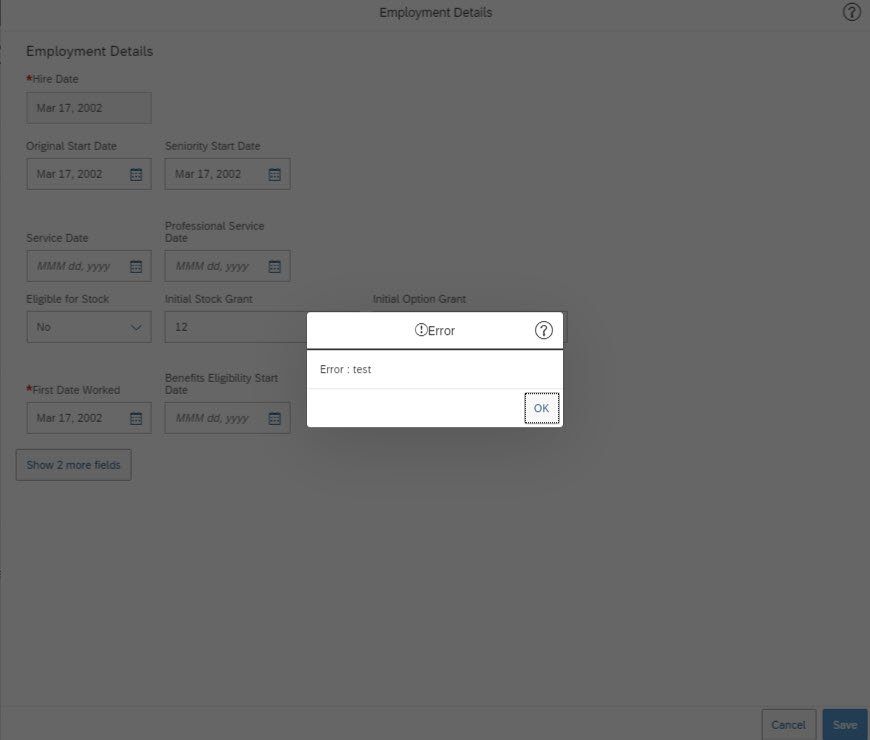The image size is (870, 740).
Task: Click the Seniority Start Date input
Action: click(227, 174)
